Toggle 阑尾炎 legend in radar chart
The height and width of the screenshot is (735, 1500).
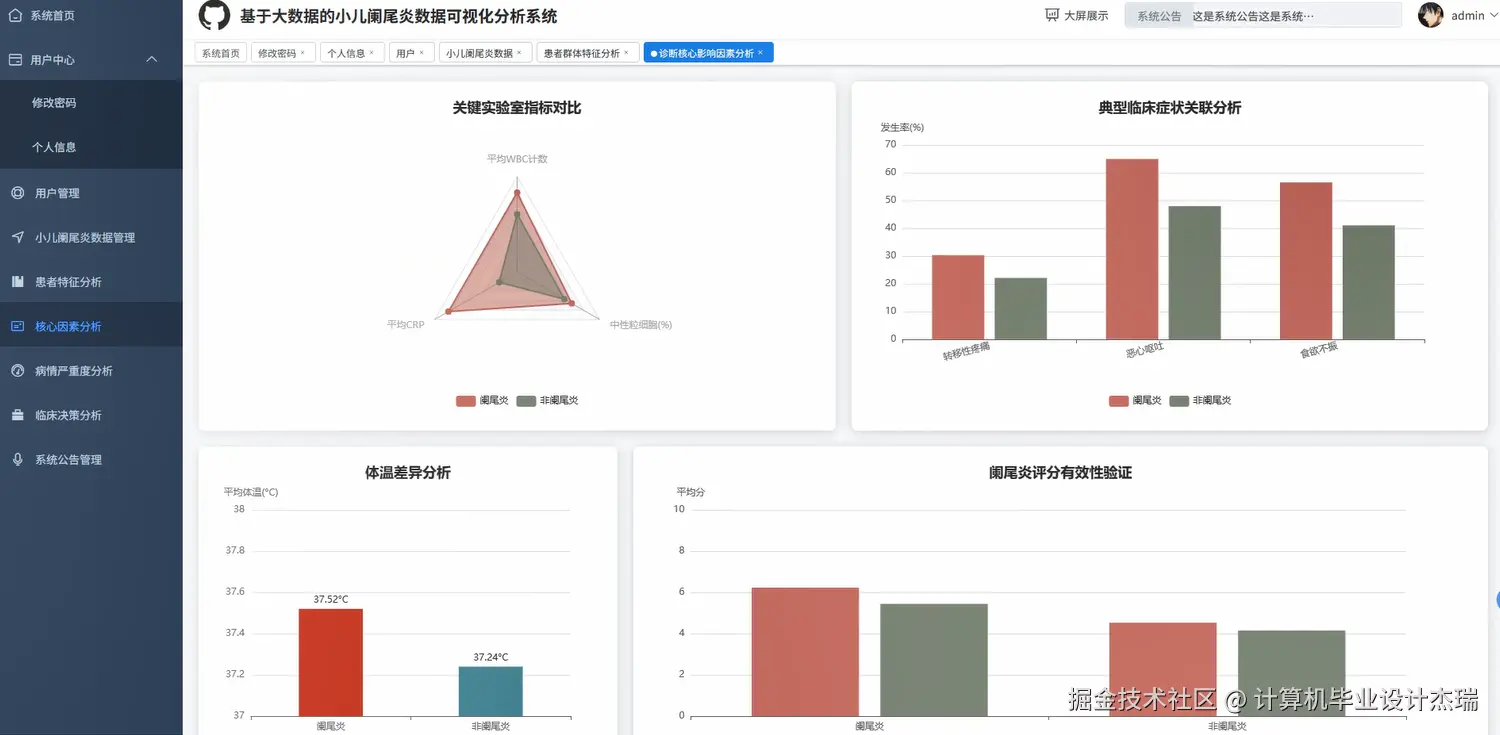coord(482,400)
